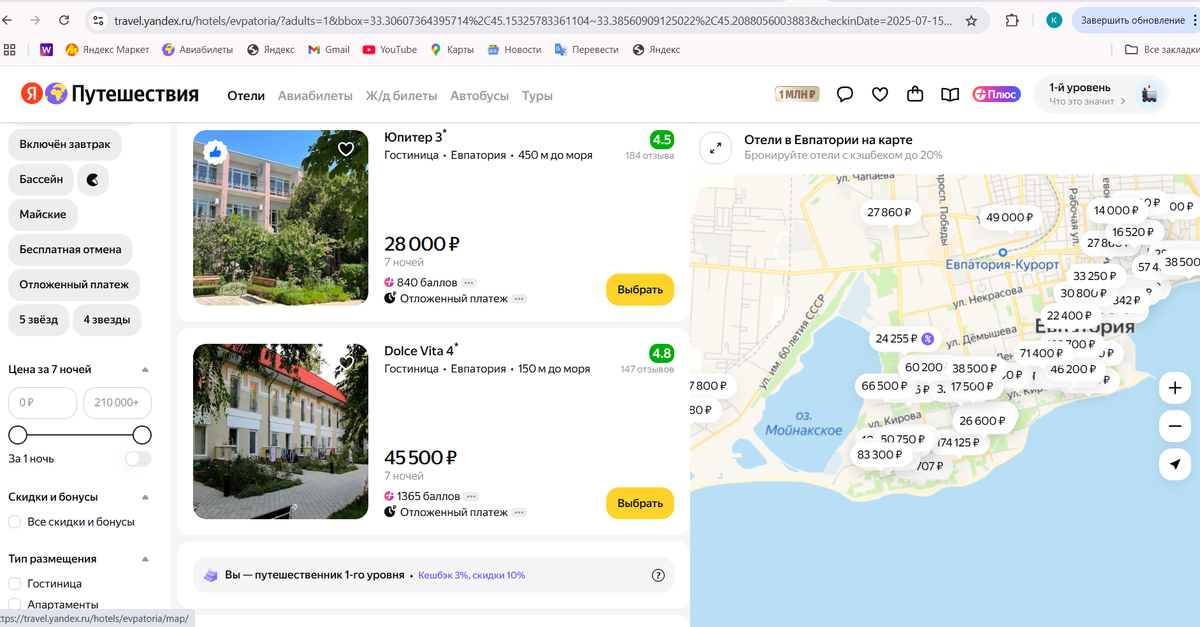Open info next to Dolce Vita Отложенный платеж

(x=519, y=512)
